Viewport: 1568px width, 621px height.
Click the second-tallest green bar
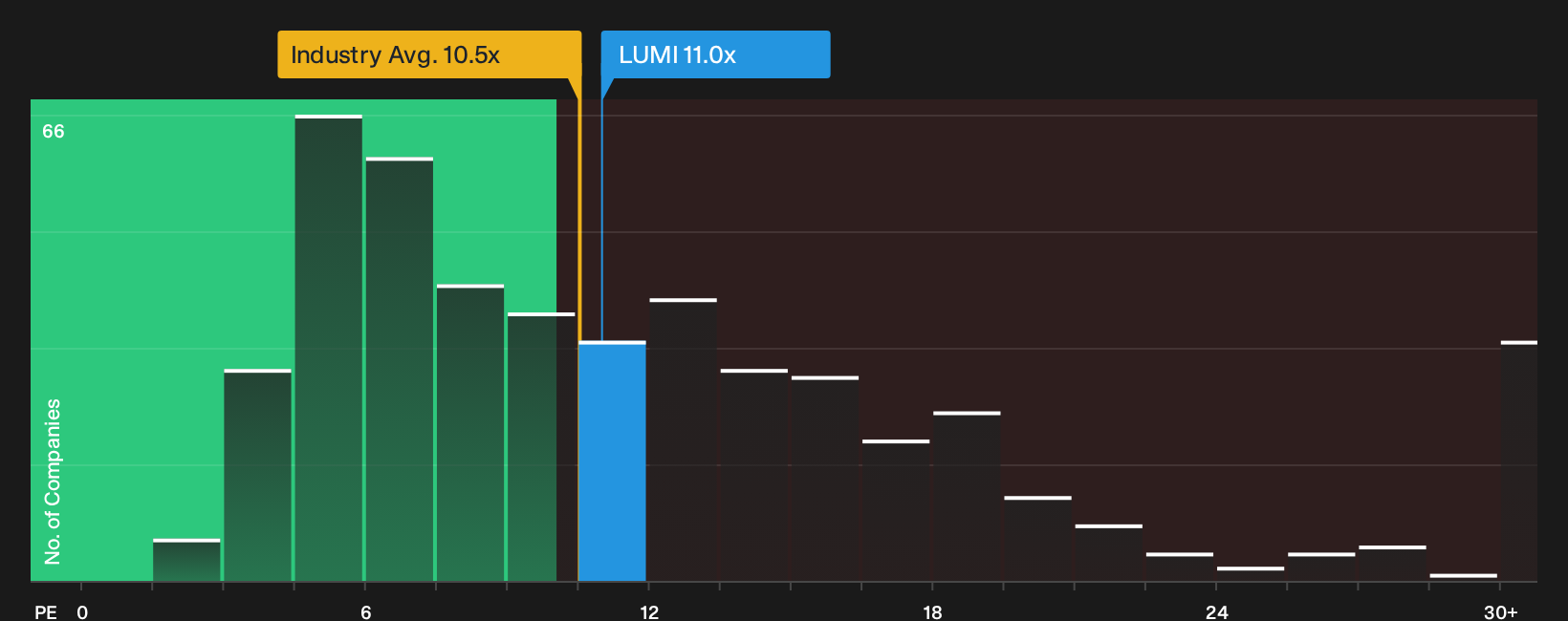tap(400, 369)
